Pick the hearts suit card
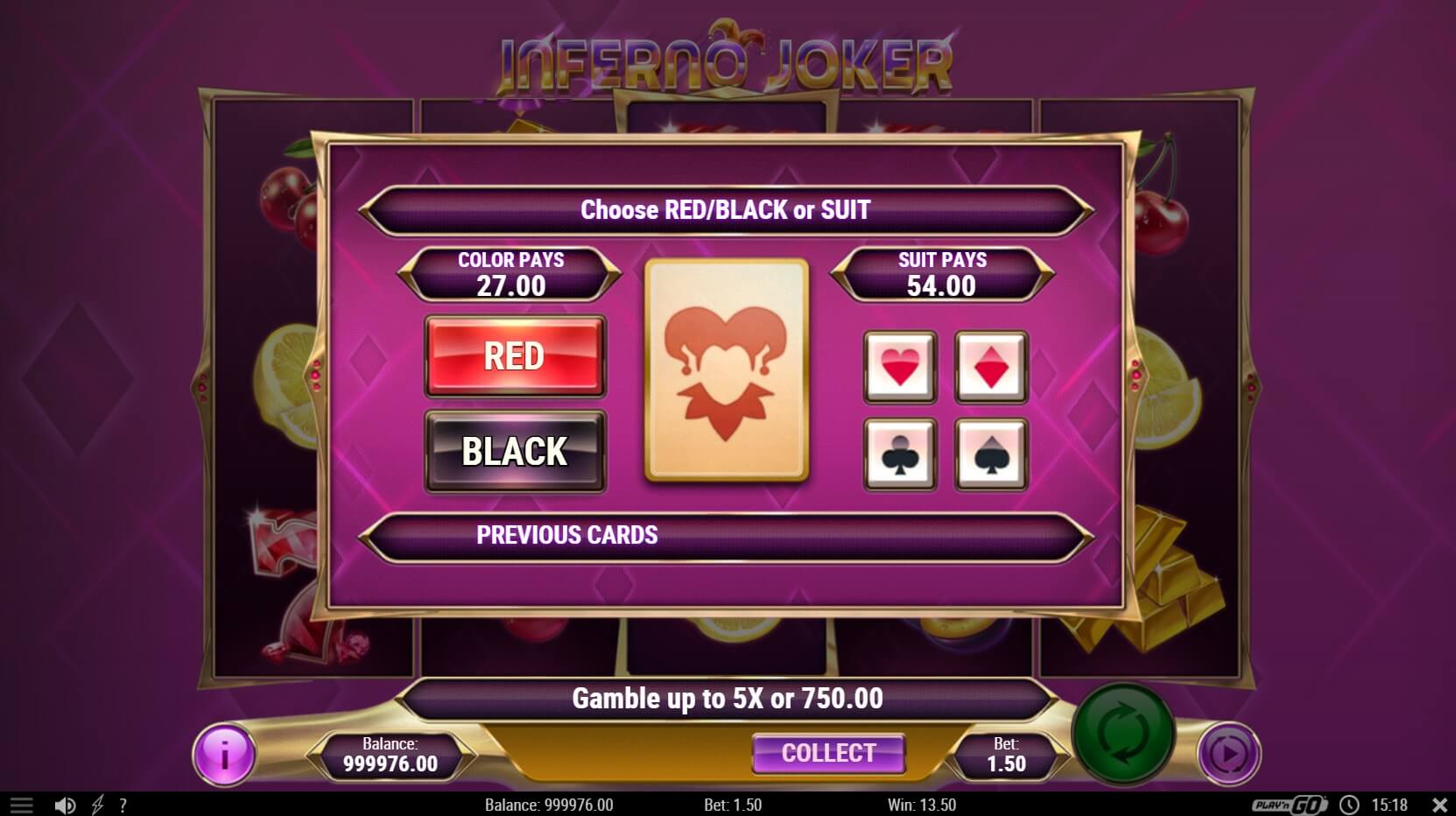 click(900, 367)
